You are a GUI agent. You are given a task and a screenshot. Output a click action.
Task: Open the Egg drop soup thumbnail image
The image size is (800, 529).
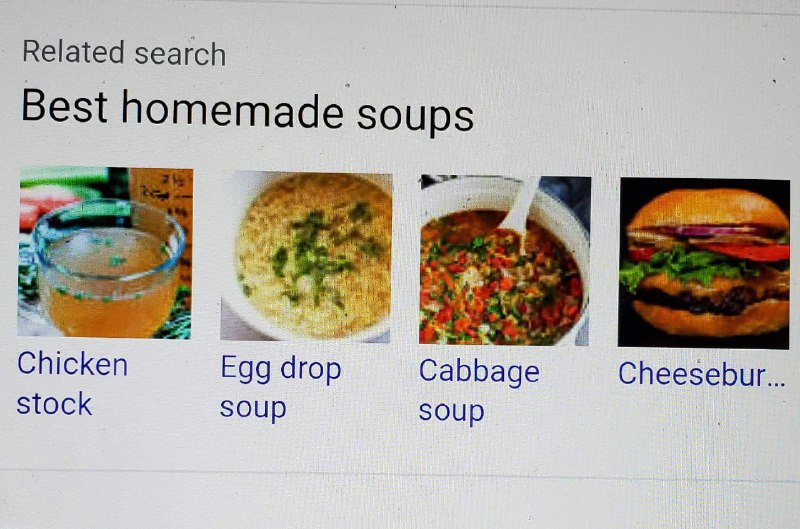click(306, 257)
